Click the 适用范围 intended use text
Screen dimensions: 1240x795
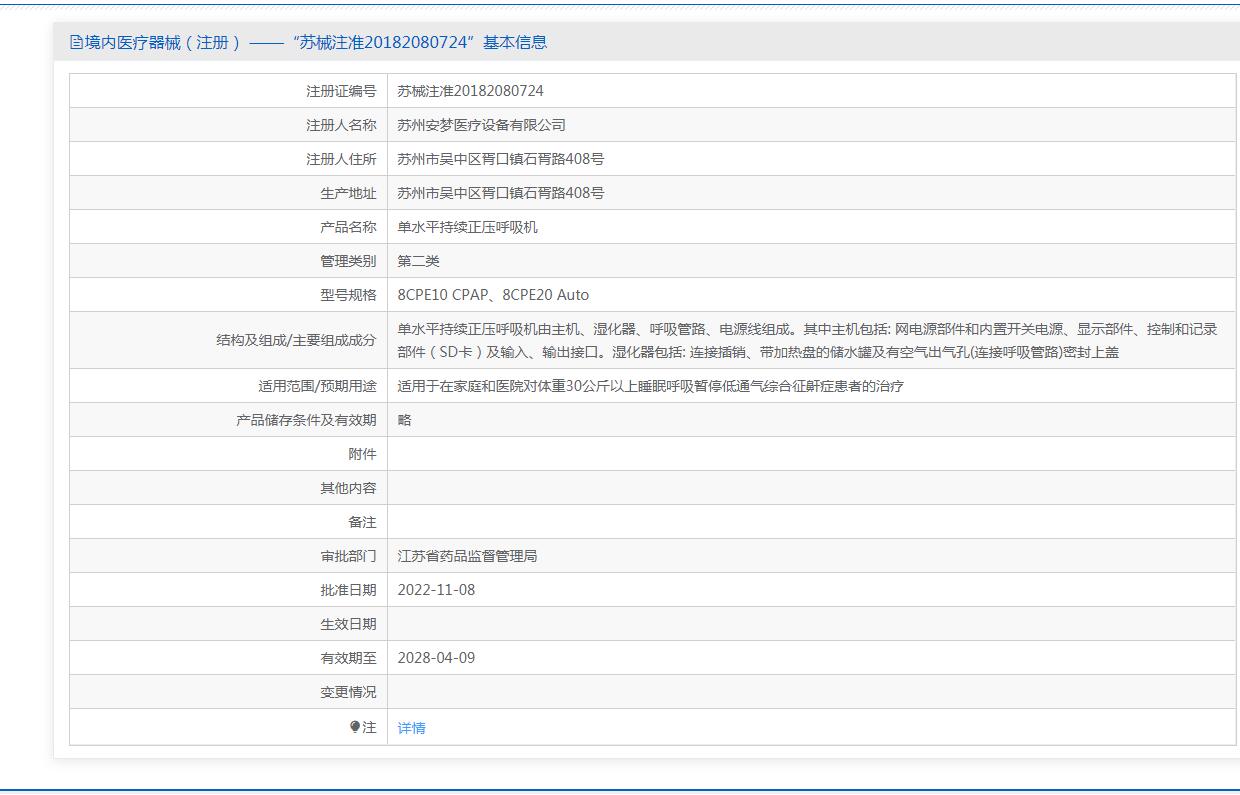point(650,386)
